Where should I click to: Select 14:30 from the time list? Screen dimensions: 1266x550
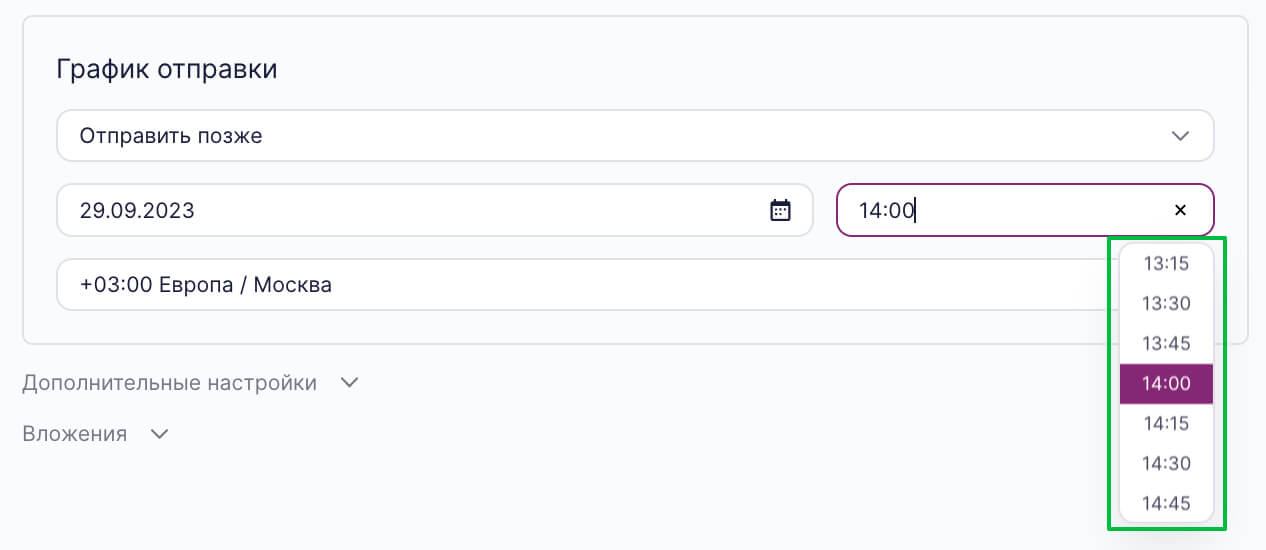[1166, 464]
